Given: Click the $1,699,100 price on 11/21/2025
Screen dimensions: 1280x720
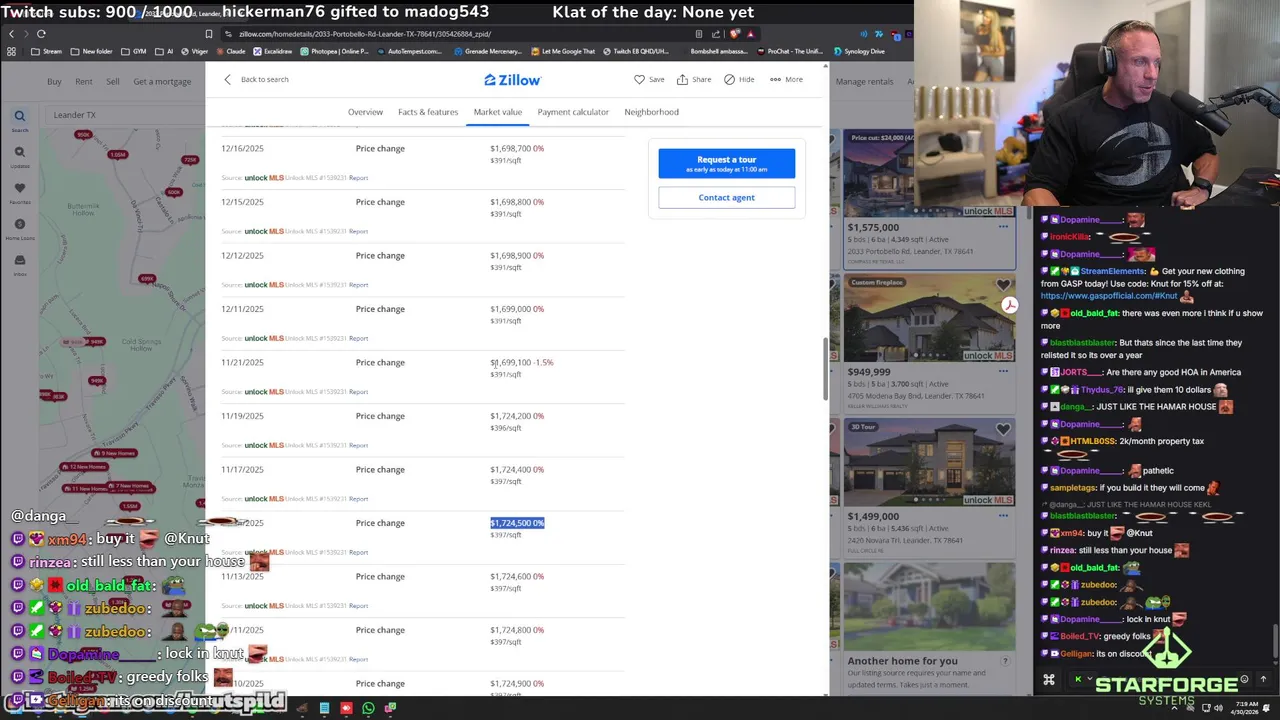Looking at the screenshot, I should coord(510,362).
